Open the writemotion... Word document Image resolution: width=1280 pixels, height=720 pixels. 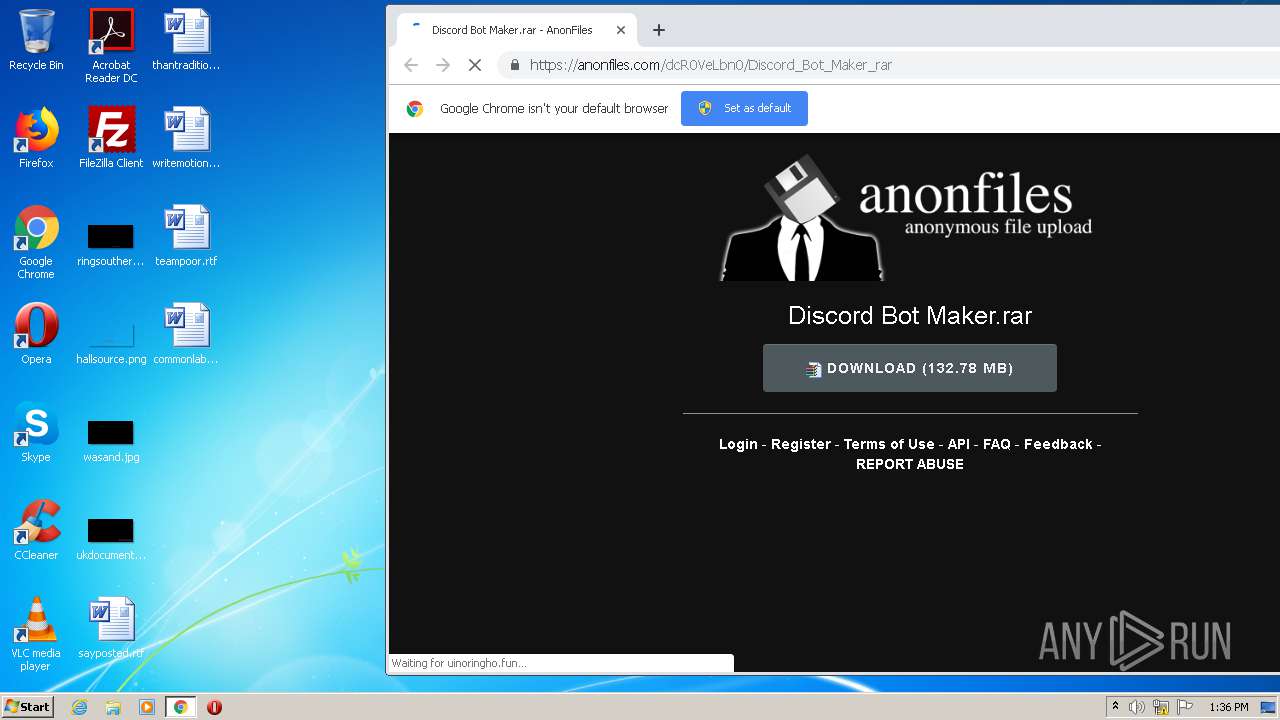(x=186, y=138)
